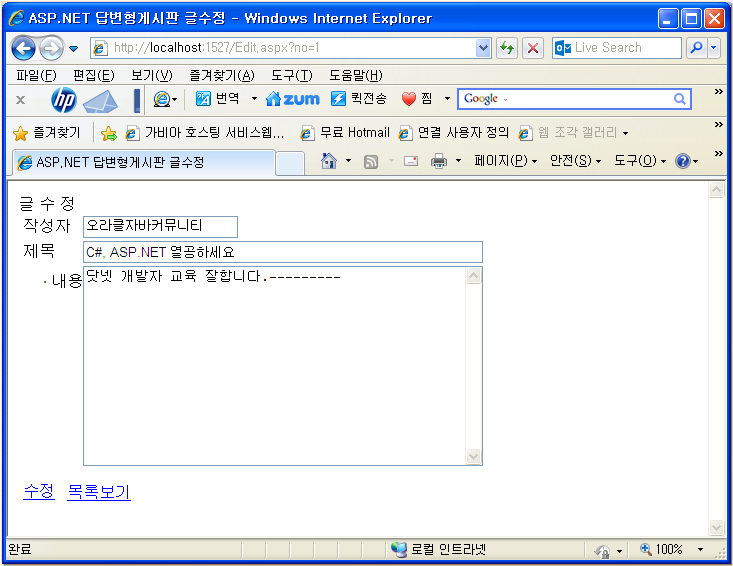Image resolution: width=733 pixels, height=566 pixels.
Task: Open the 무료 Hotmail favorite link
Action: (x=345, y=133)
